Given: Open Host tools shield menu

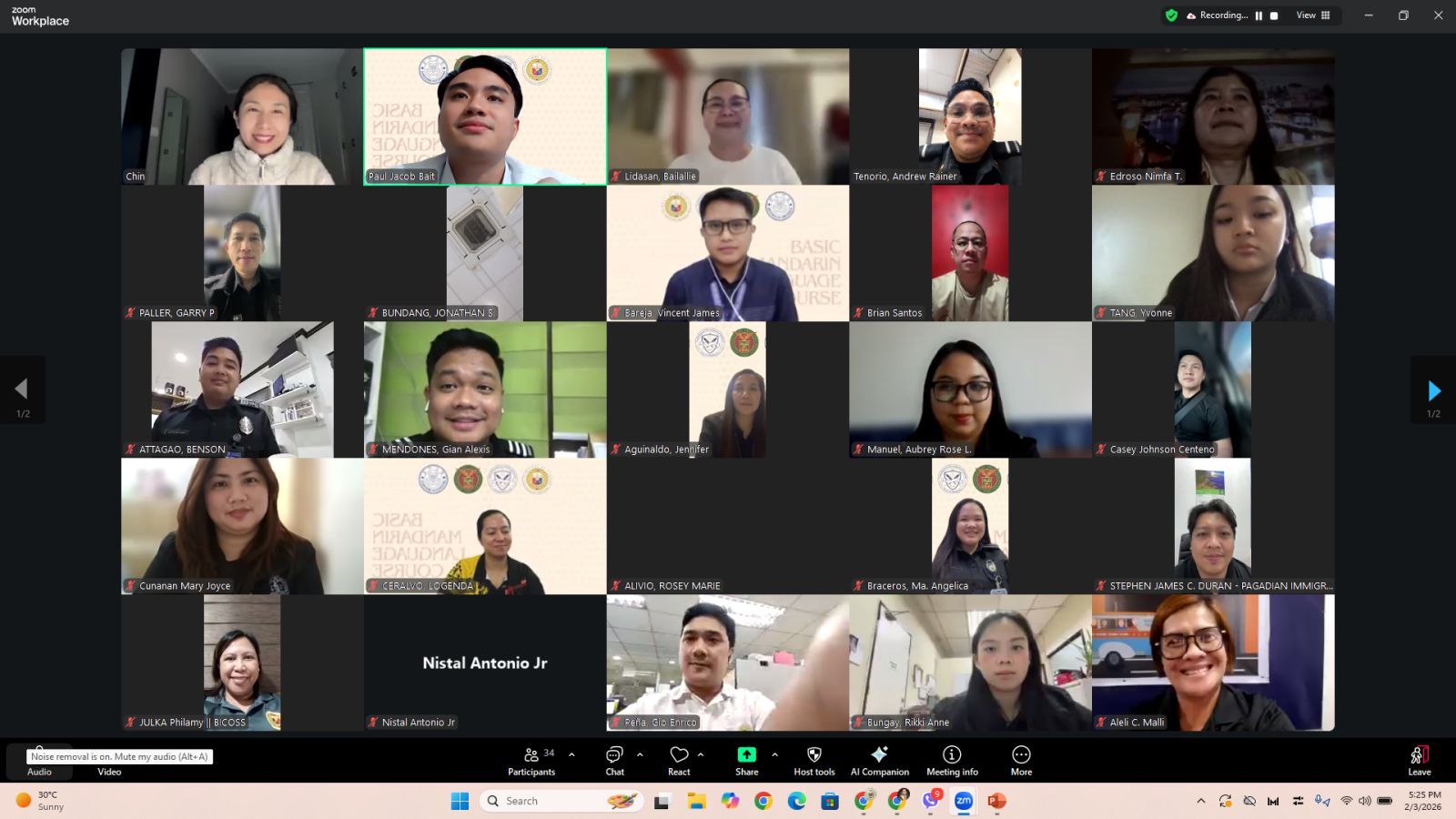Looking at the screenshot, I should tap(814, 761).
